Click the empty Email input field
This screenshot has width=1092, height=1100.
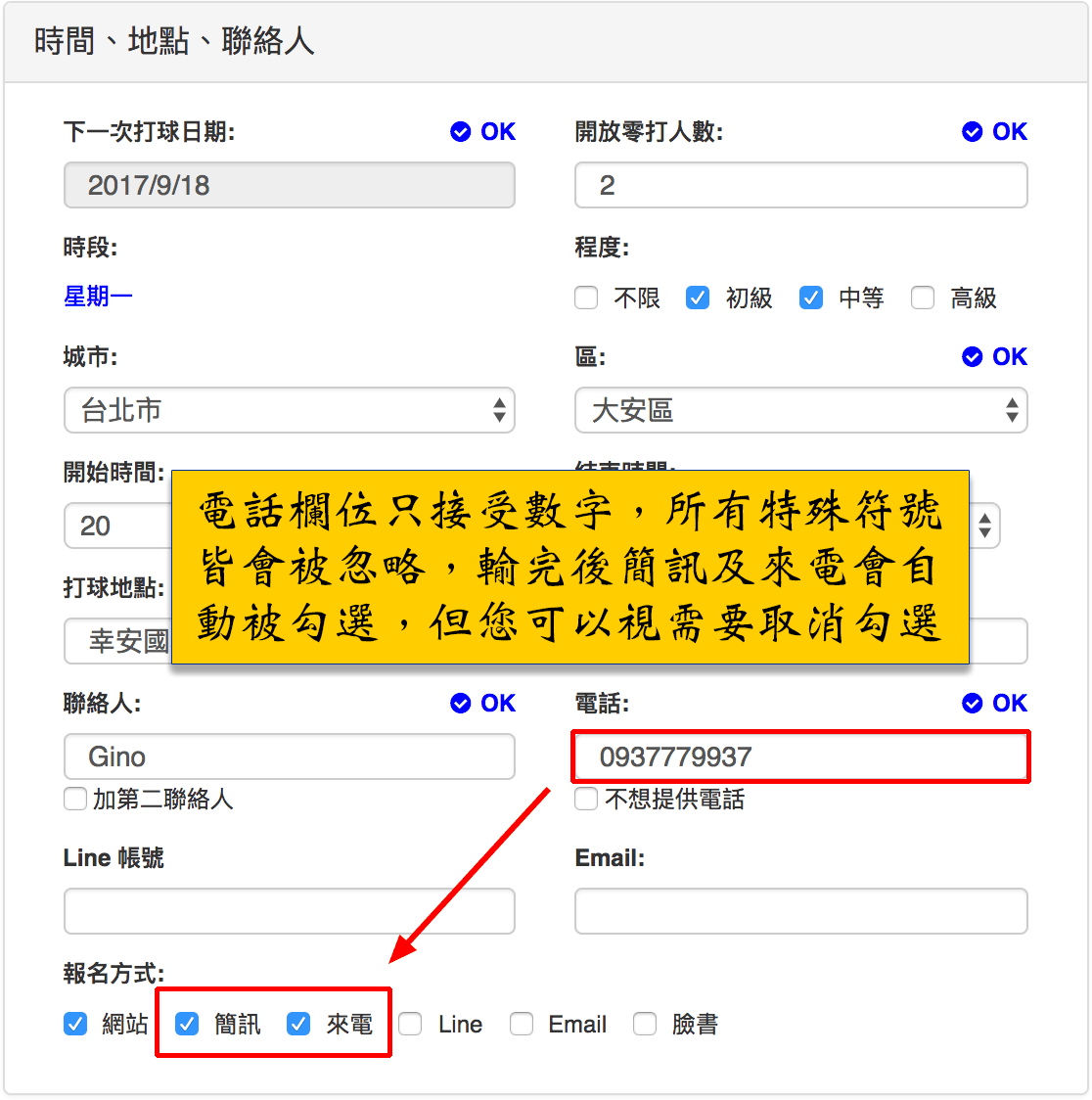coord(800,911)
